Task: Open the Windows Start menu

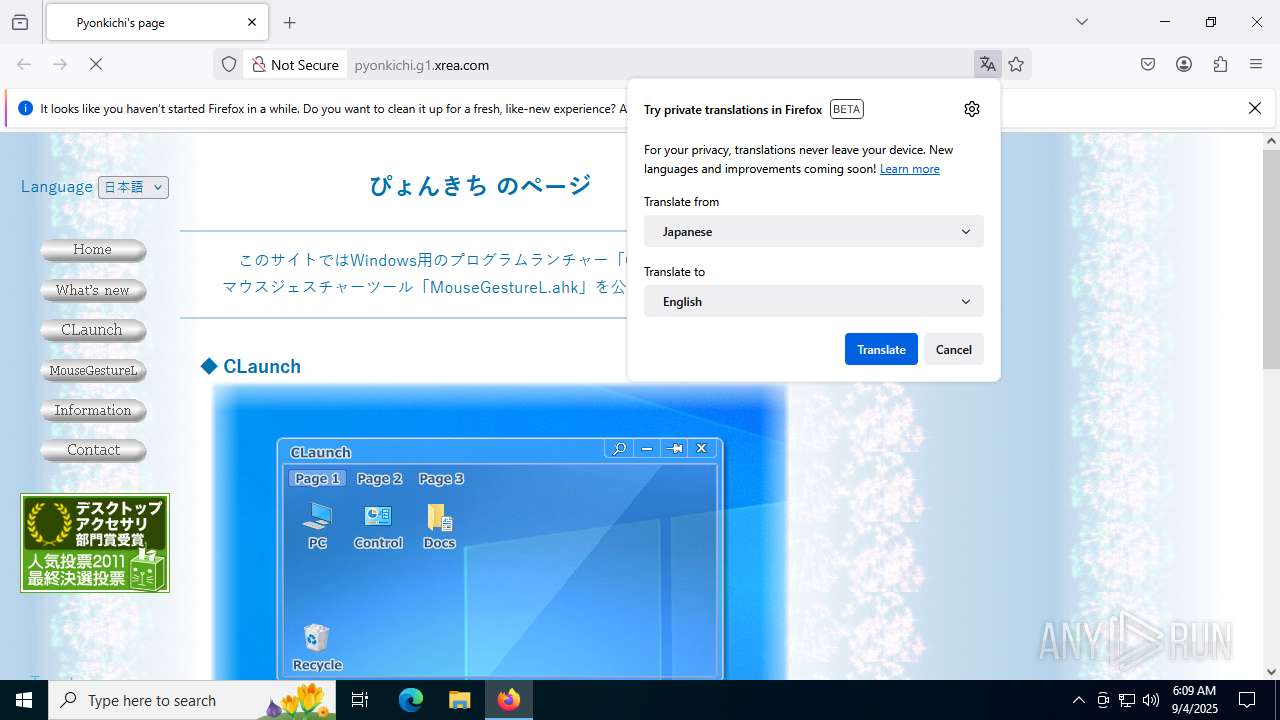Action: [x=24, y=700]
